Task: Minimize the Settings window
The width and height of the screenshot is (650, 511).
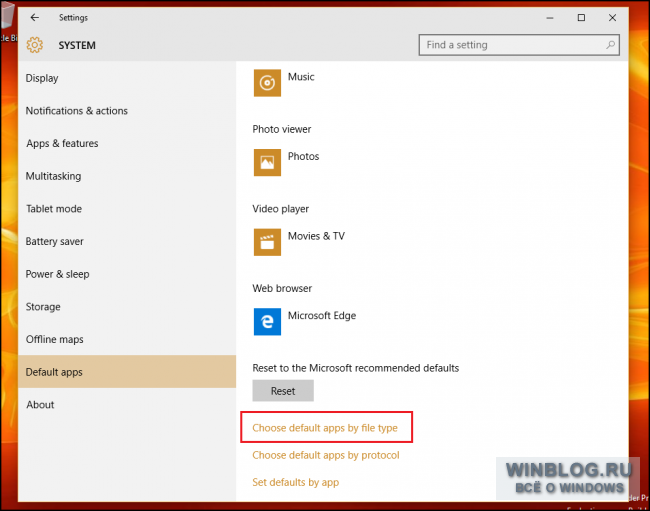Action: [550, 18]
